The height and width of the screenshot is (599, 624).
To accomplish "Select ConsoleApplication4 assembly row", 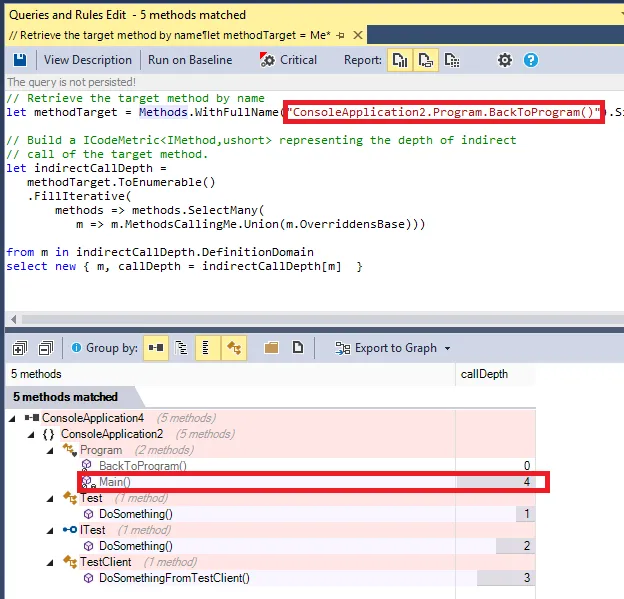I will (x=271, y=418).
